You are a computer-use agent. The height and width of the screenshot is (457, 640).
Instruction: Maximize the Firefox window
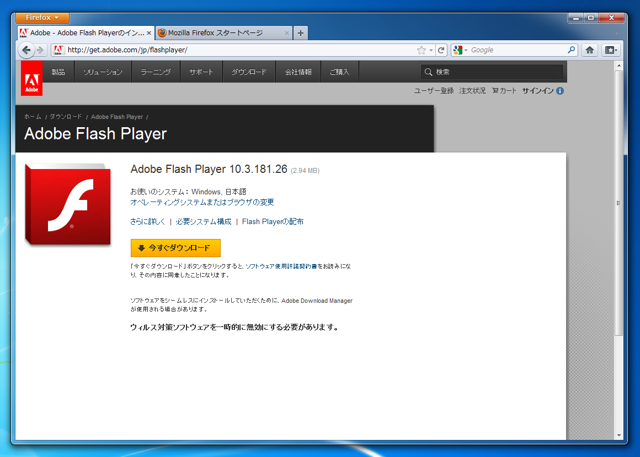(591, 18)
